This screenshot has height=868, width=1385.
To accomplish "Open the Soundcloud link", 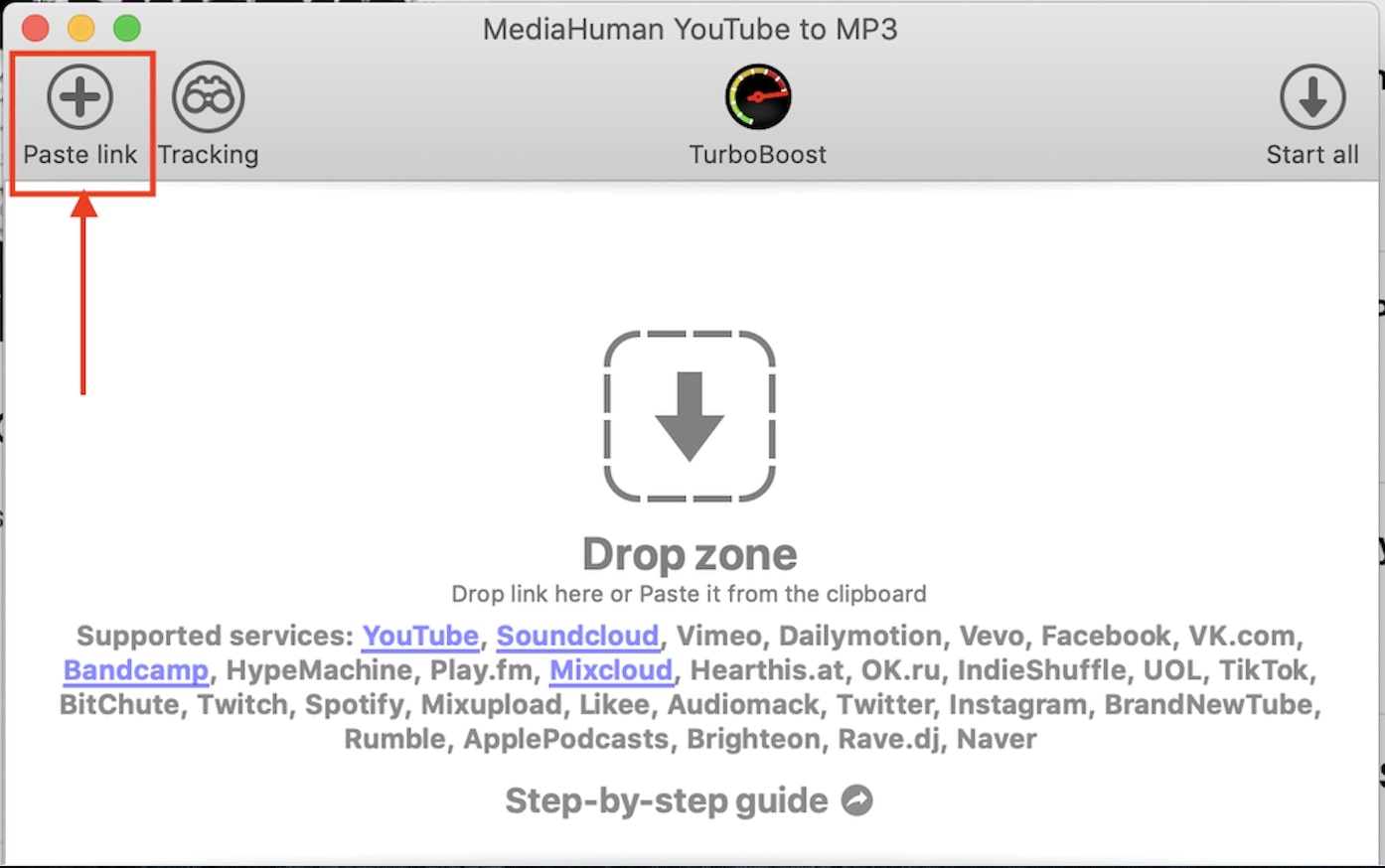I will click(577, 636).
